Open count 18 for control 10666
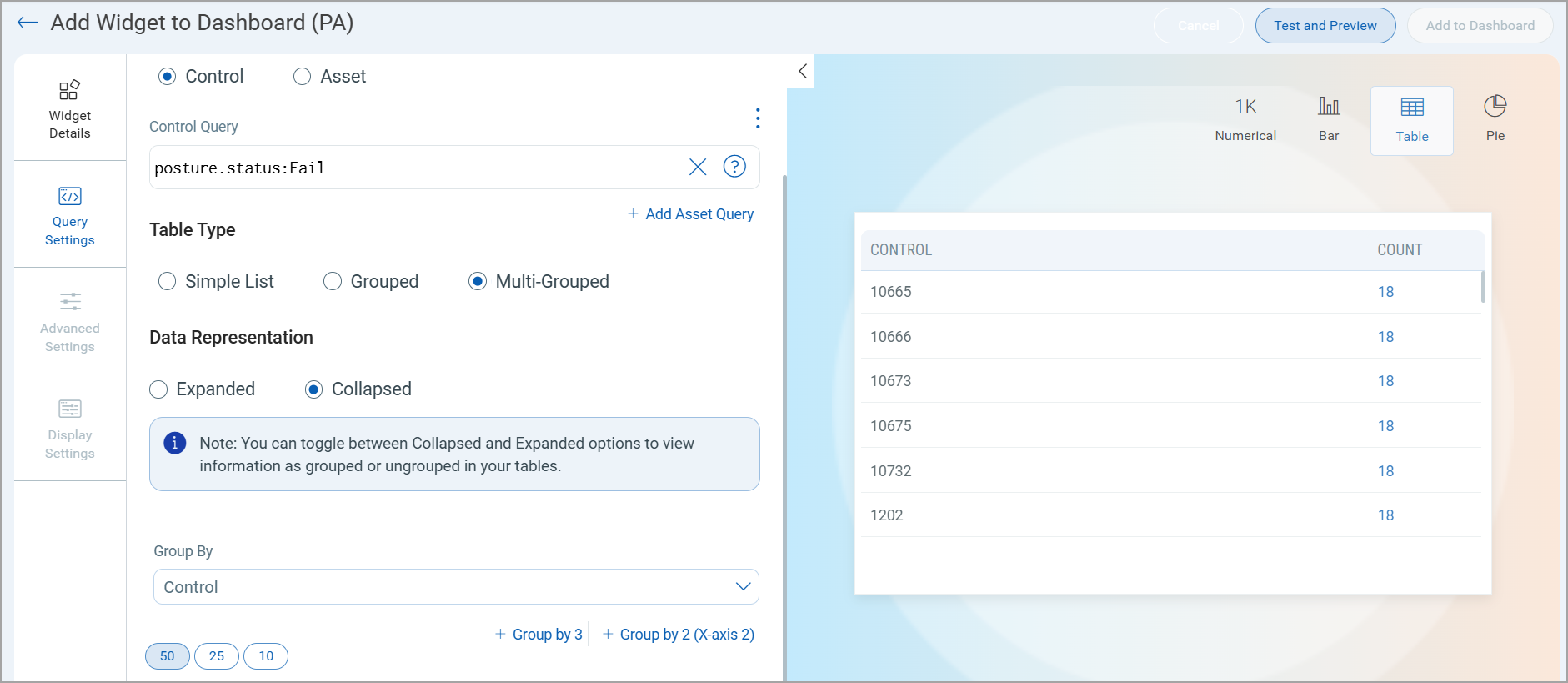 tap(1385, 337)
